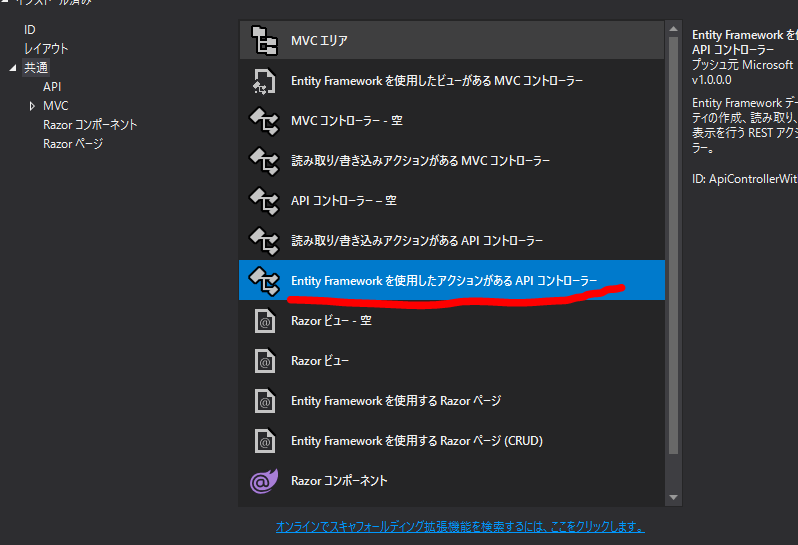Click icon beside Entity Framework ビューがある MVC コントローラー
The width and height of the screenshot is (798, 545).
click(x=264, y=81)
